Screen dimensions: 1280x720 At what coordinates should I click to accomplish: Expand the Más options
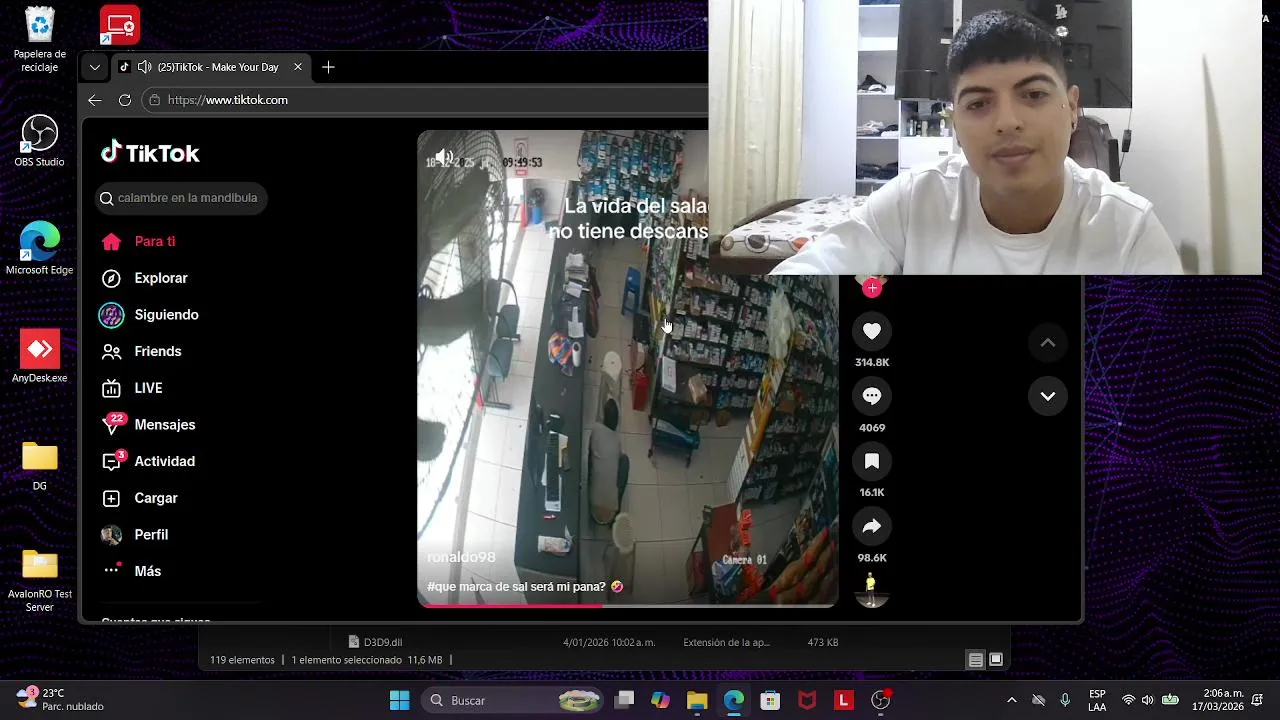click(147, 571)
